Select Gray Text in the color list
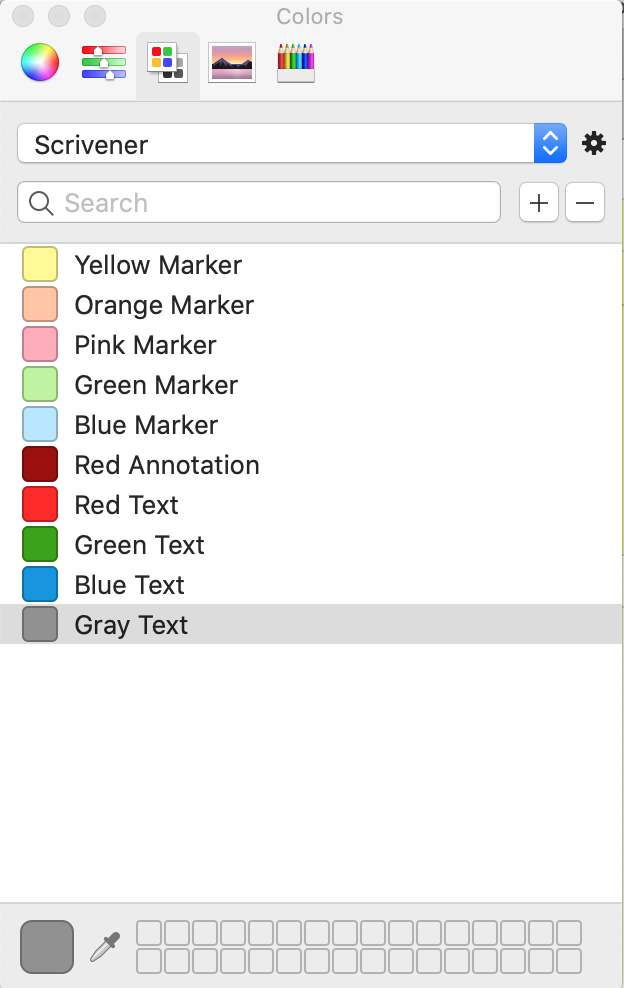624x988 pixels. coord(130,624)
